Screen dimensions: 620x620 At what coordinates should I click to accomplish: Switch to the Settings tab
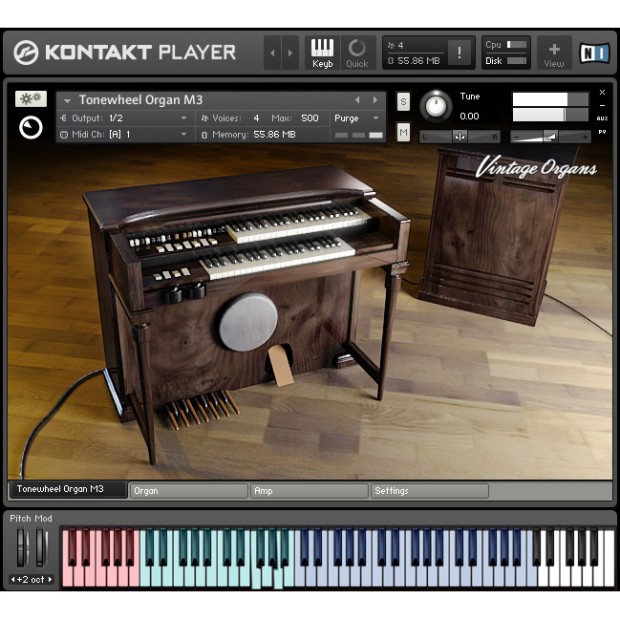tap(429, 491)
